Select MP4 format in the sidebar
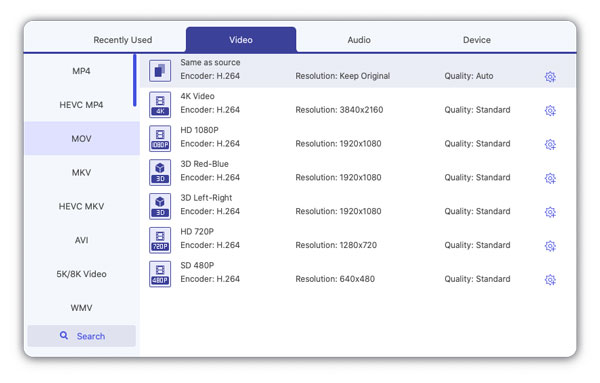This screenshot has height=383, width=600. (81, 71)
